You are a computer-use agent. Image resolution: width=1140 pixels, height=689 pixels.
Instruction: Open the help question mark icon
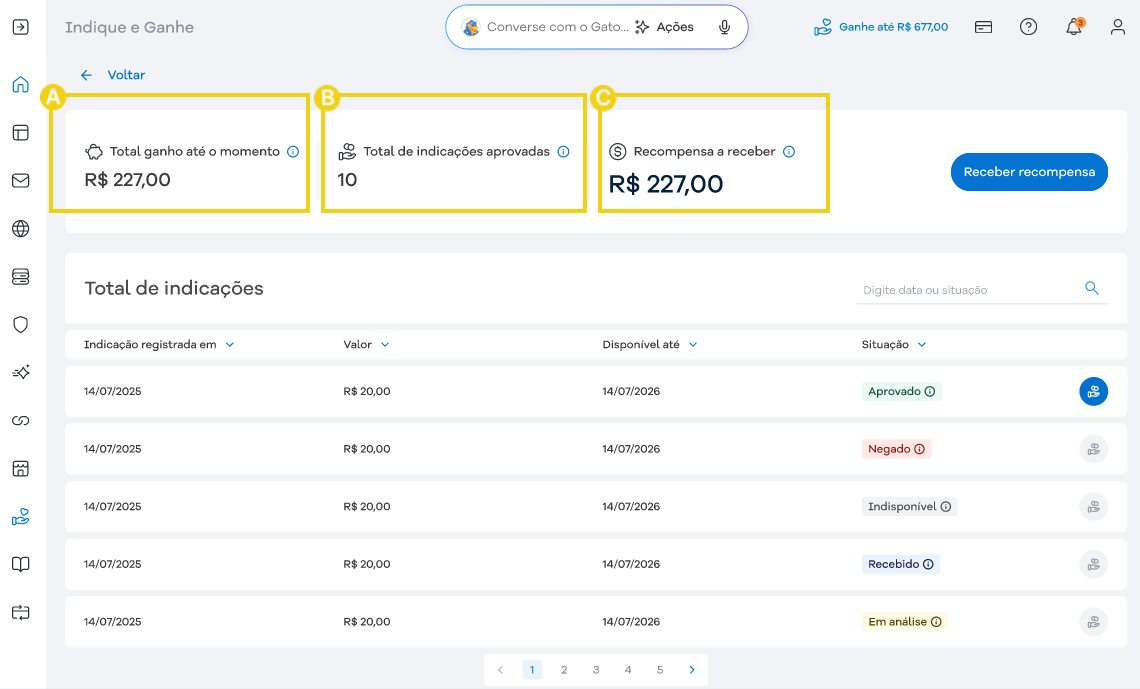(1028, 27)
